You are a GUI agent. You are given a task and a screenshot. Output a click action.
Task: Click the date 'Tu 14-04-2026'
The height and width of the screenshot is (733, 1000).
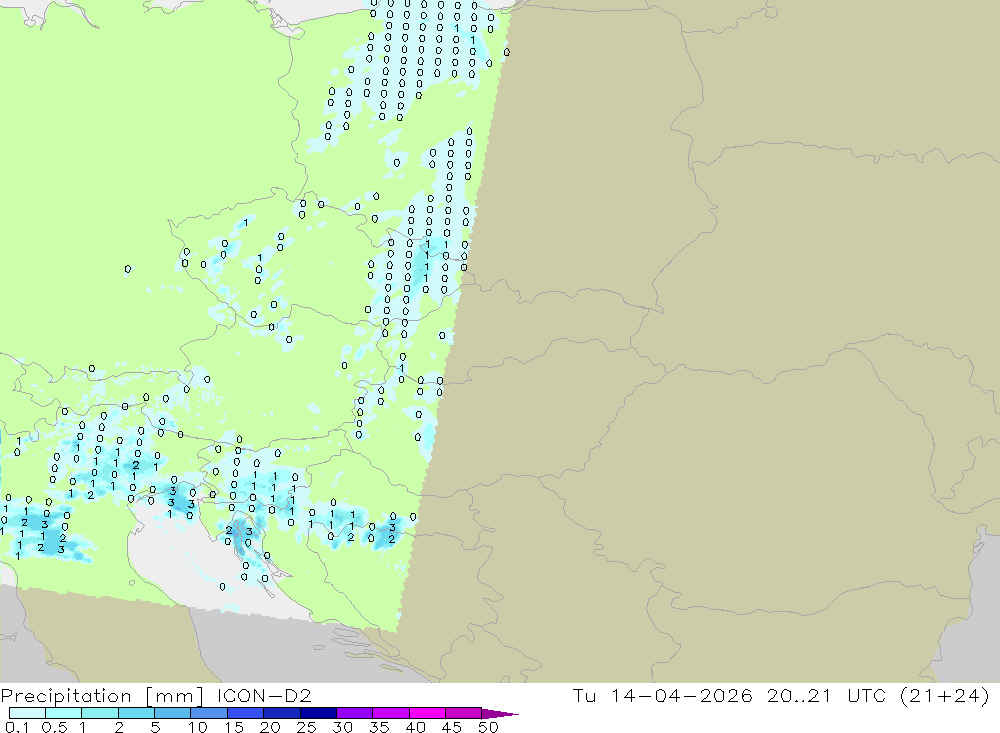click(663, 695)
